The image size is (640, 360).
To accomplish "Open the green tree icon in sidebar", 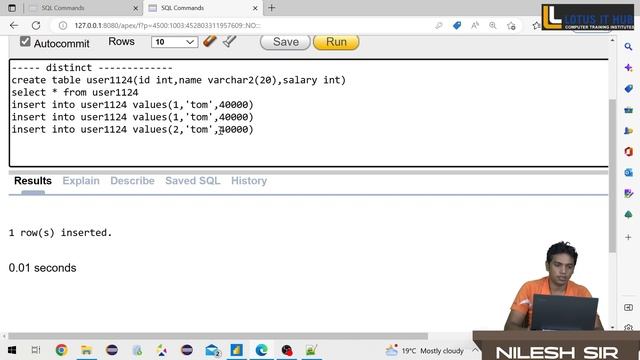I will (628, 214).
